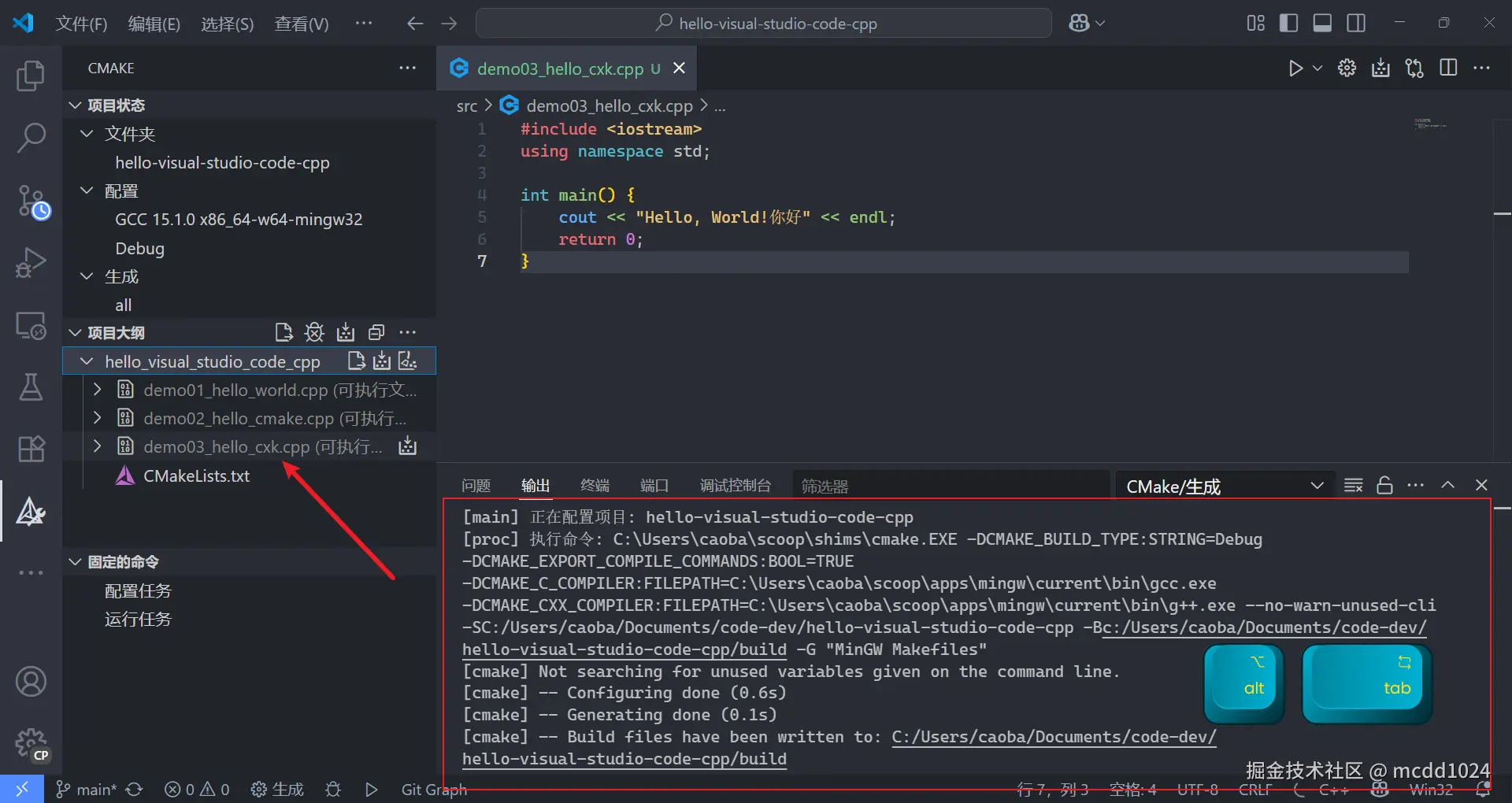Collapse the 文件夹 tree node
This screenshot has height=803, width=1512.
pos(87,134)
